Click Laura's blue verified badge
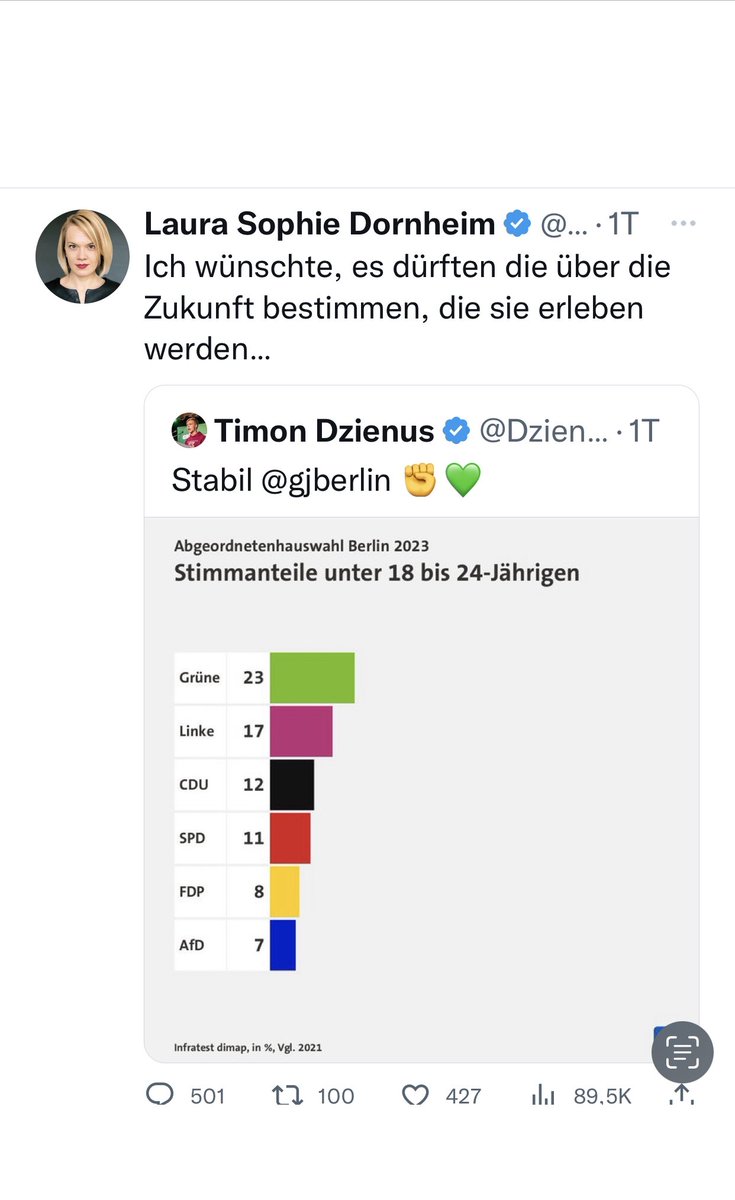The height and width of the screenshot is (1200, 735). click(517, 224)
